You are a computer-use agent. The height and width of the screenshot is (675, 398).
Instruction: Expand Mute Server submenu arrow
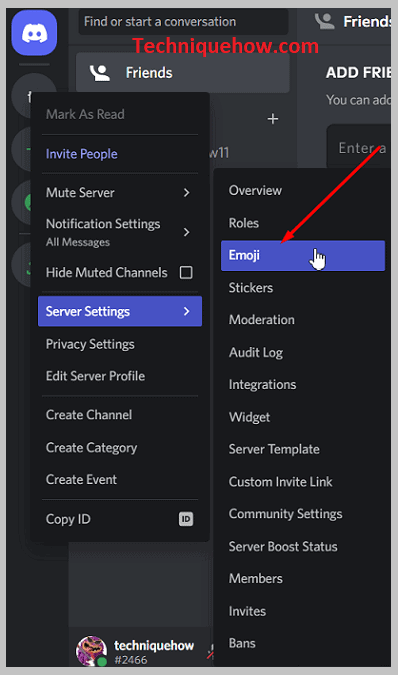click(186, 192)
